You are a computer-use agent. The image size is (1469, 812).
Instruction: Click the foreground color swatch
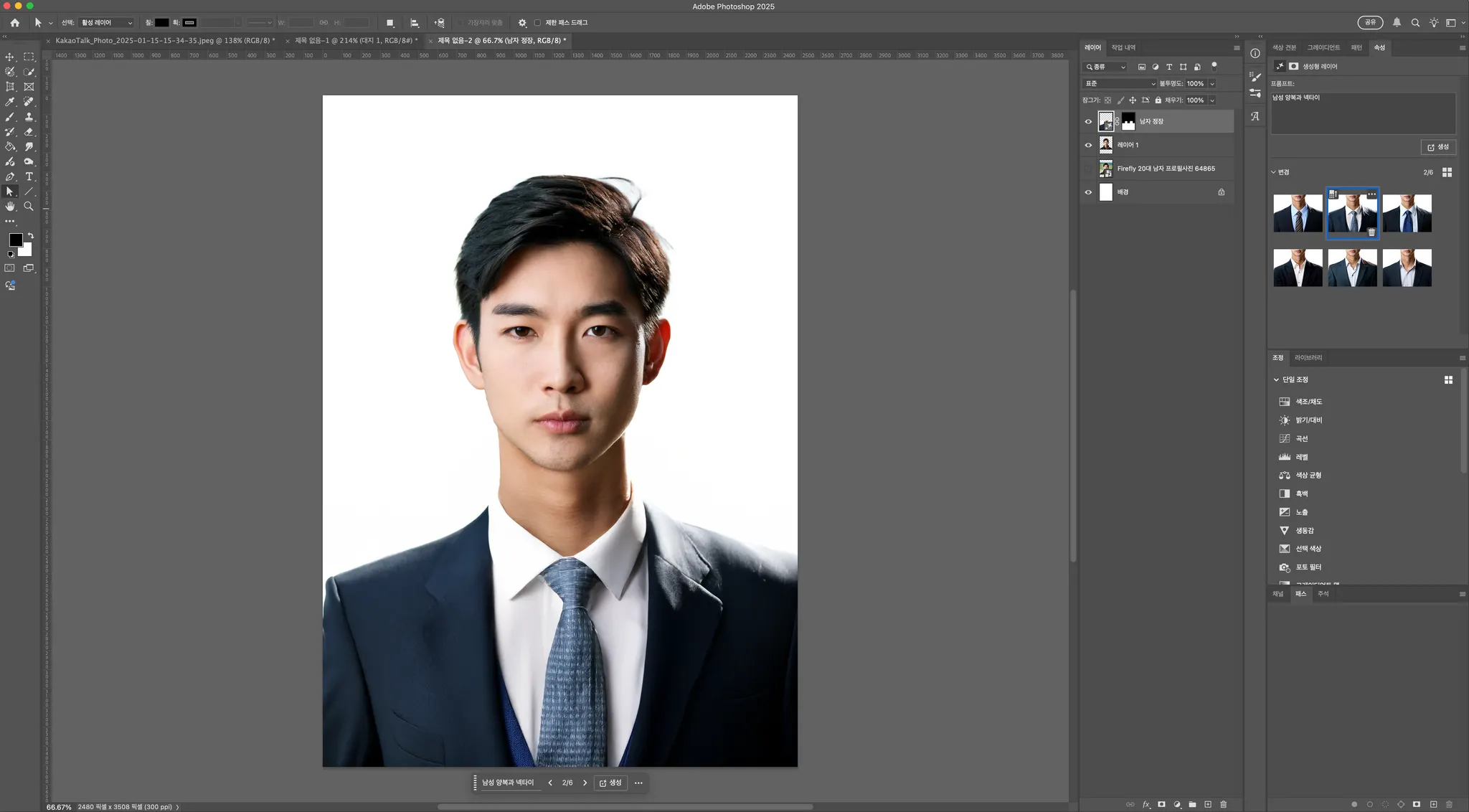click(15, 240)
